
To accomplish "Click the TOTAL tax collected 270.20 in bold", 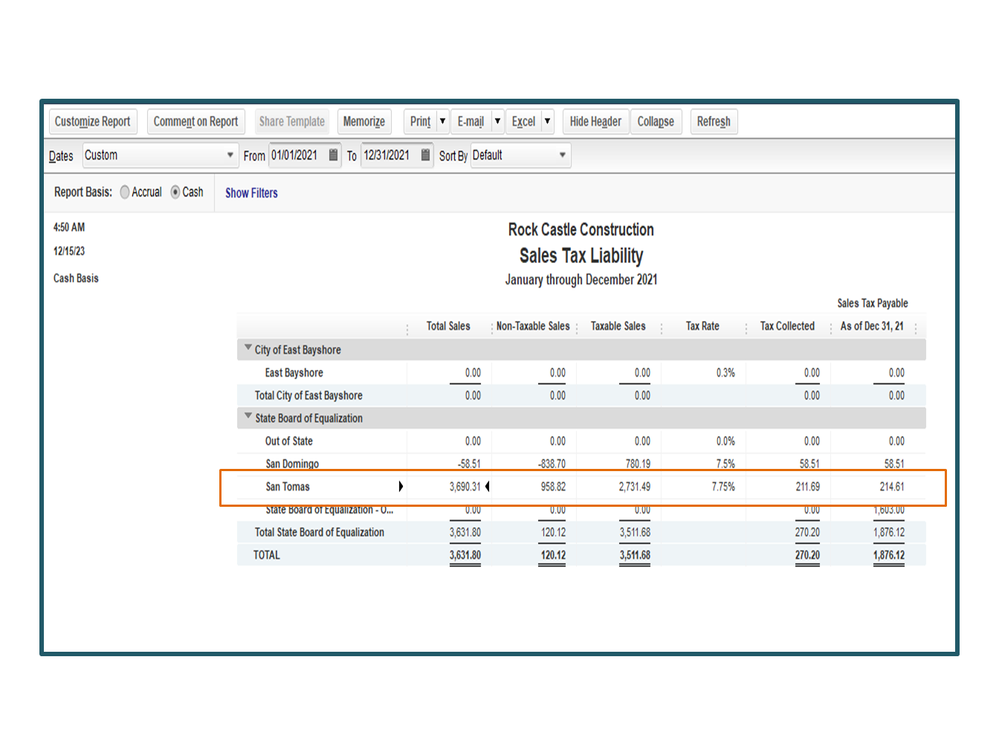I will (x=807, y=555).
